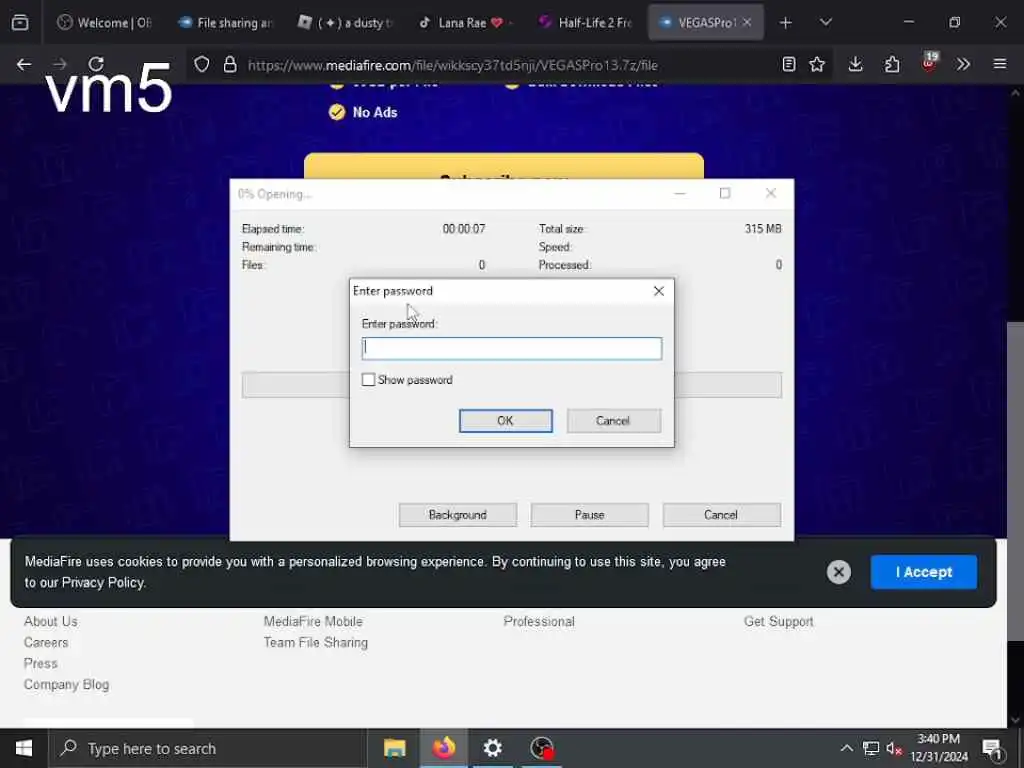List all tabs dropdown arrow
Viewport: 1024px width, 768px height.
click(825, 23)
